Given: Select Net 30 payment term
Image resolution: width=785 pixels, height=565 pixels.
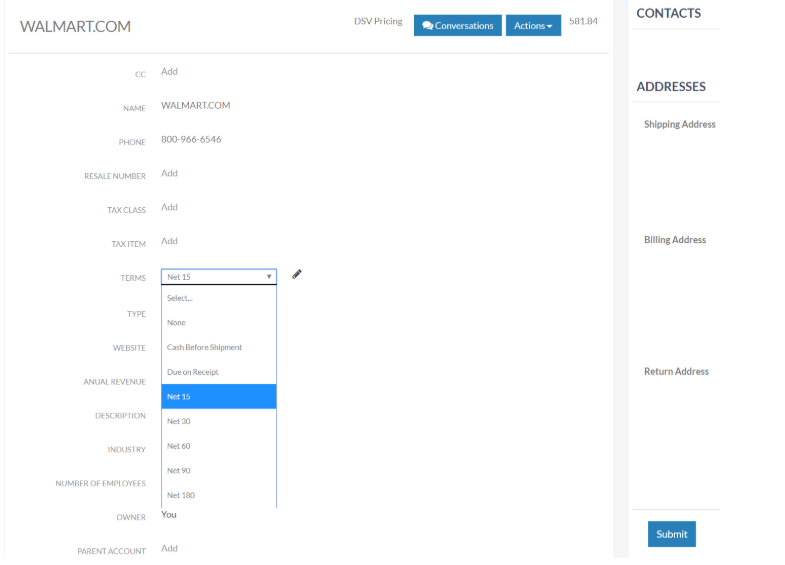Looking at the screenshot, I should click(x=219, y=421).
